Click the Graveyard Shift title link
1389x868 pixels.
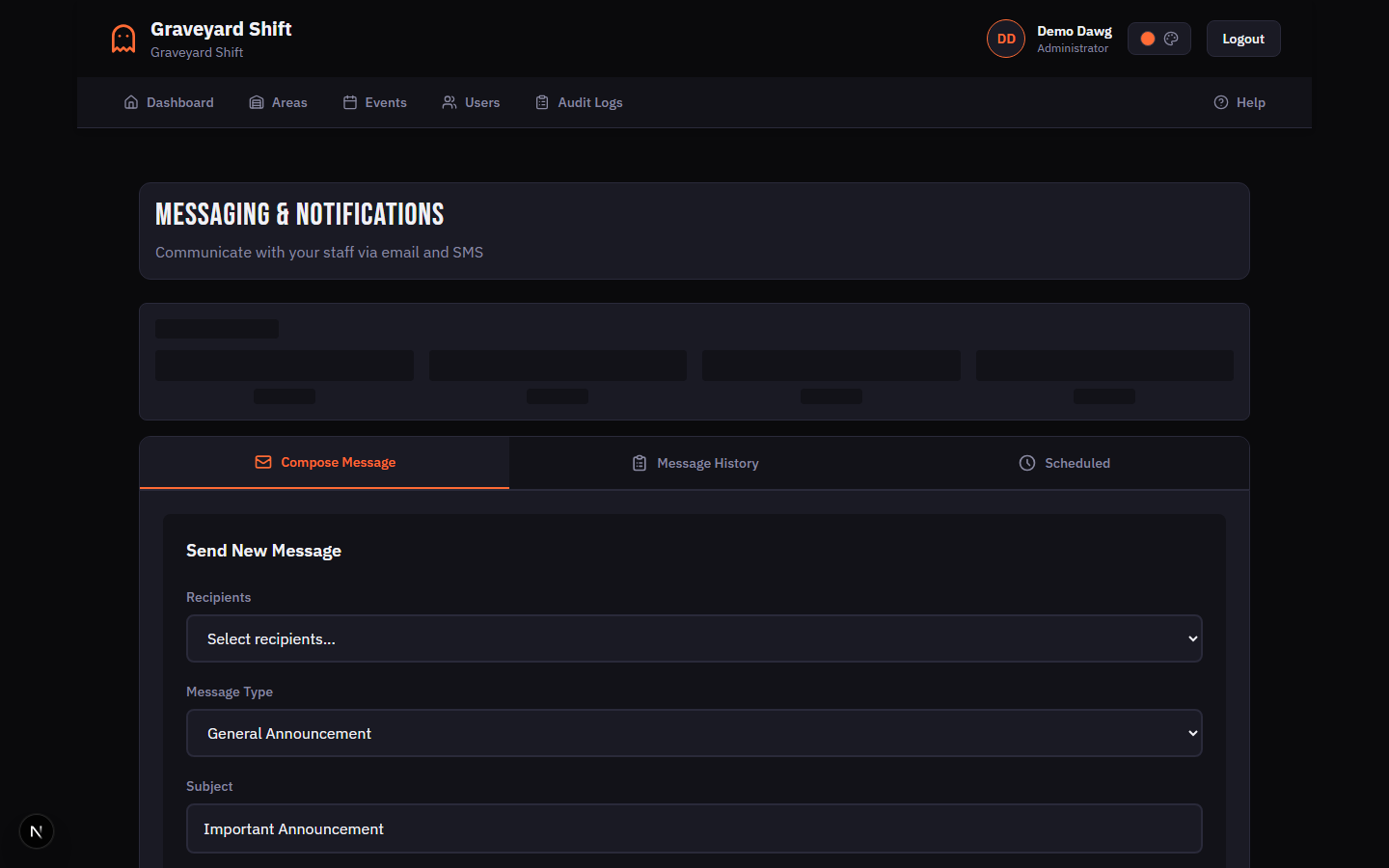pos(221,29)
